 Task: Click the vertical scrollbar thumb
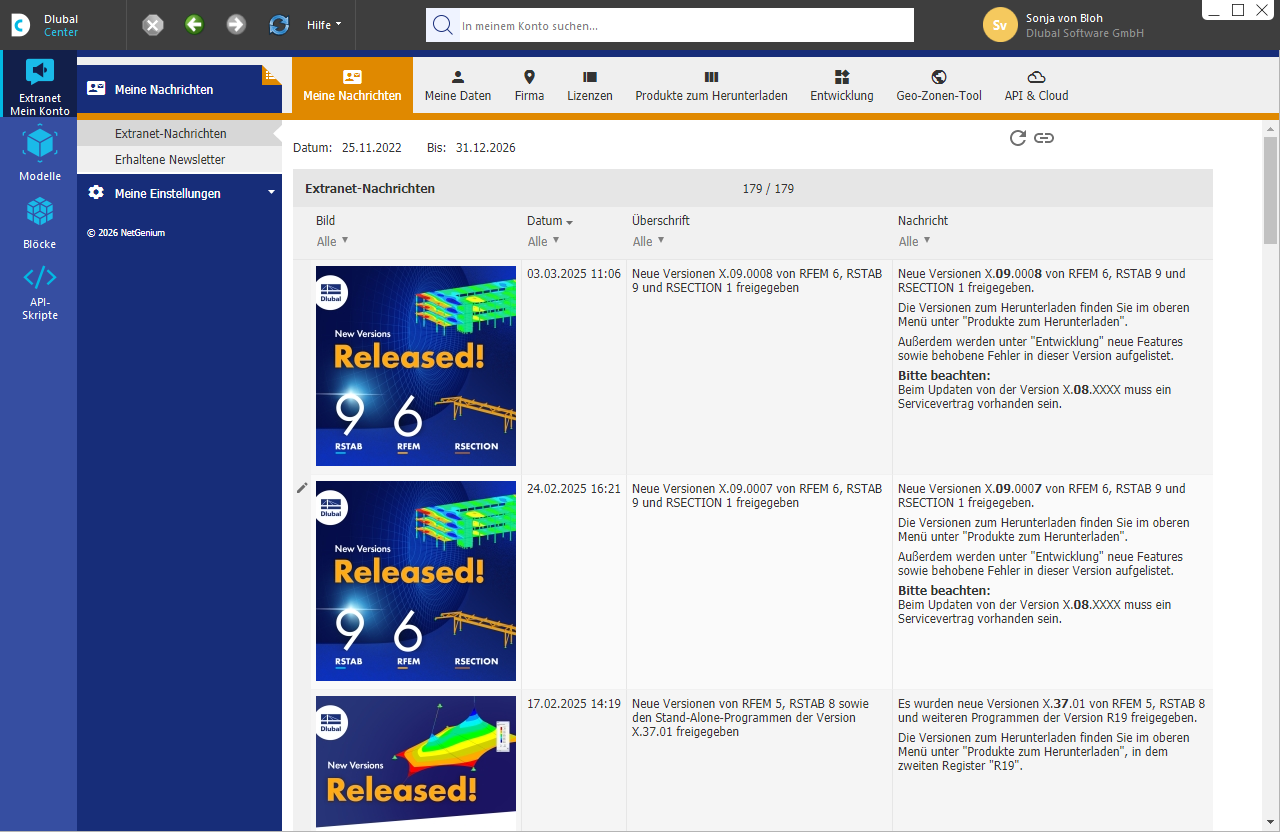(1270, 190)
